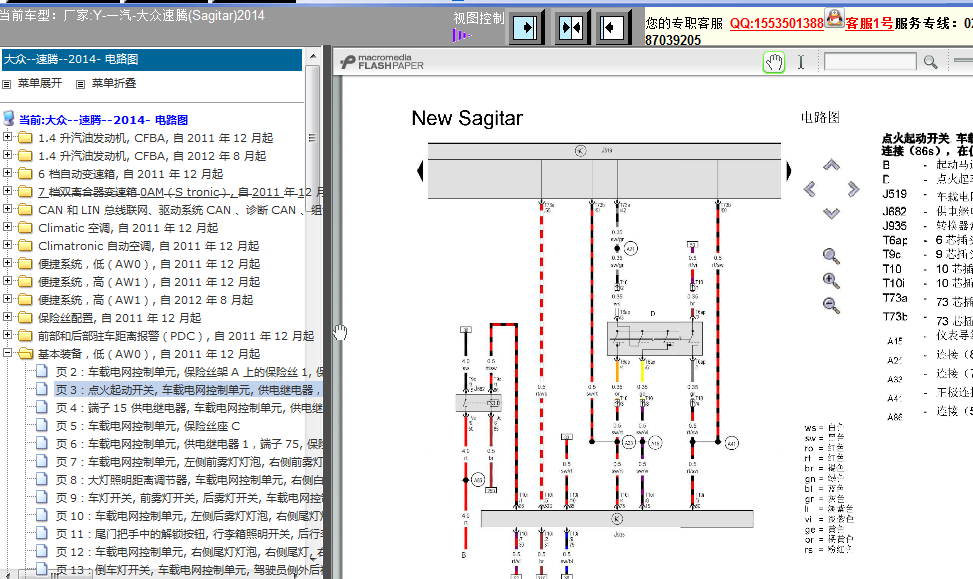Expand 前部和后部驻车距离报警（PDC）folder
The width and height of the screenshot is (973, 579).
(7, 334)
